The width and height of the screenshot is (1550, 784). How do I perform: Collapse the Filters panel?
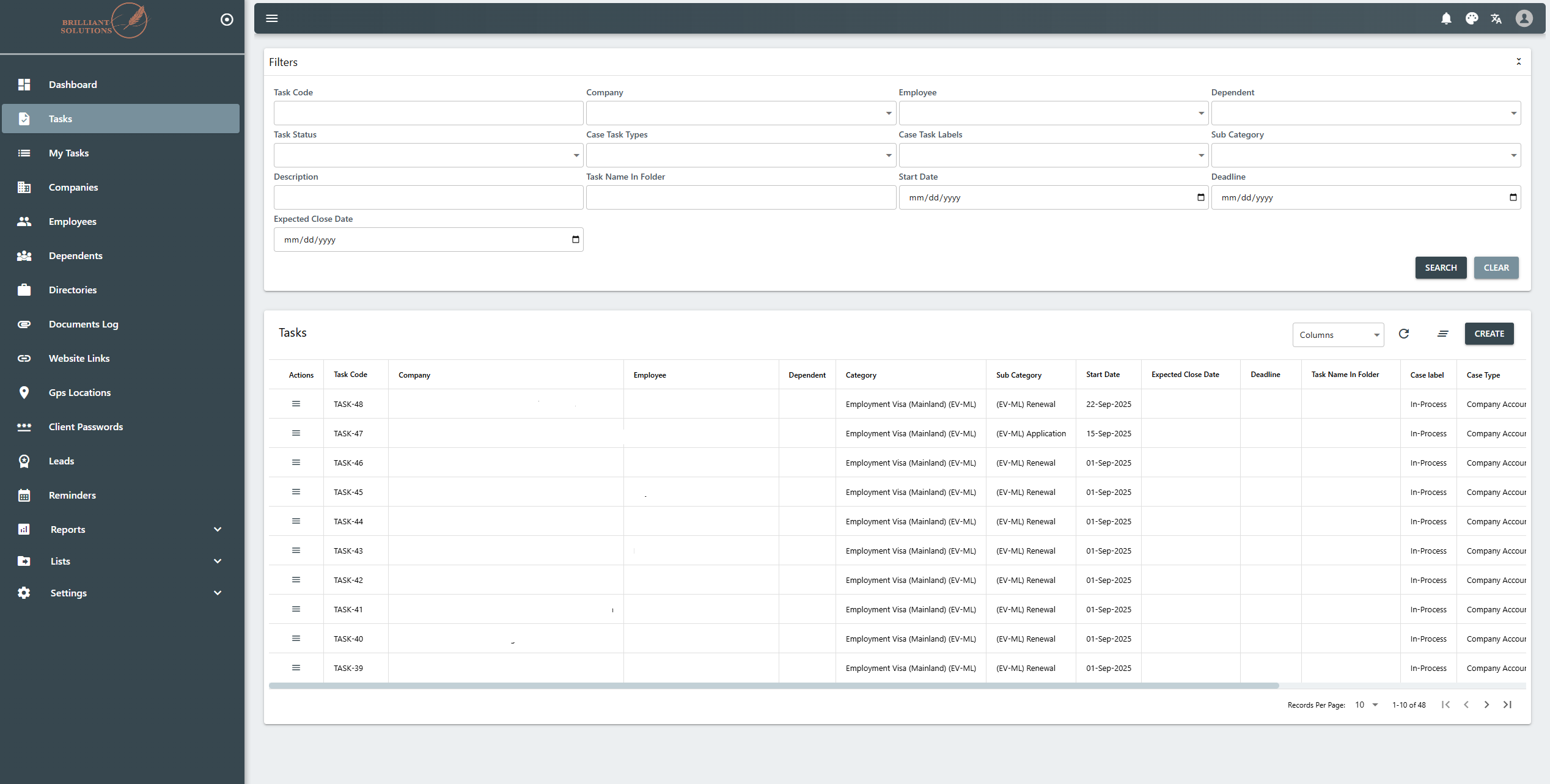tap(1518, 62)
